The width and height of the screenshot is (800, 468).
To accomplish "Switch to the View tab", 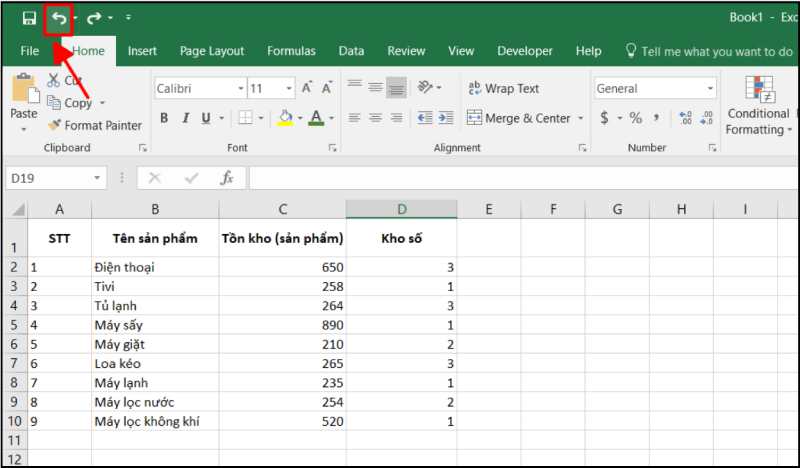I will (x=461, y=51).
